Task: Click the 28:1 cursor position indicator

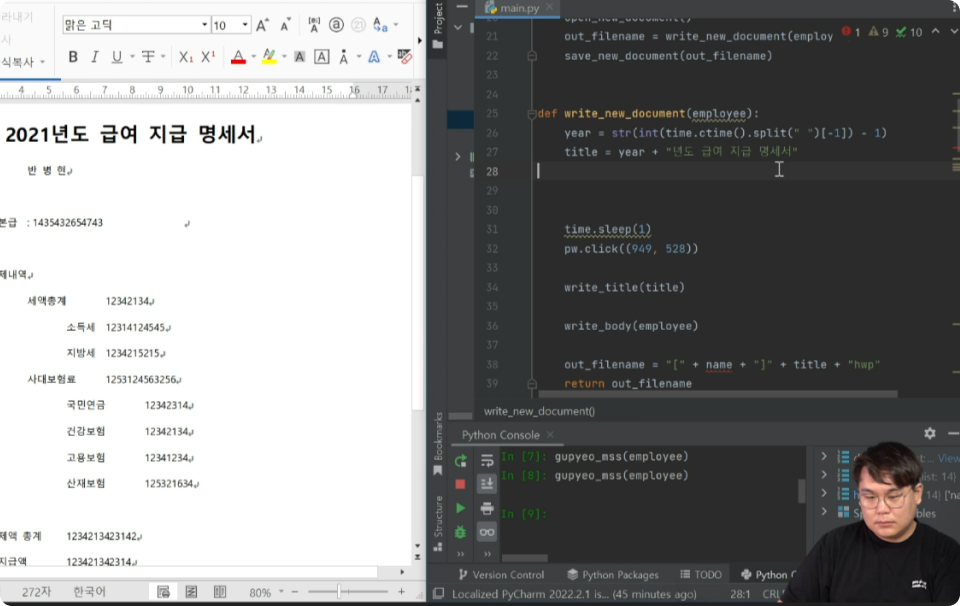Action: tap(740, 594)
